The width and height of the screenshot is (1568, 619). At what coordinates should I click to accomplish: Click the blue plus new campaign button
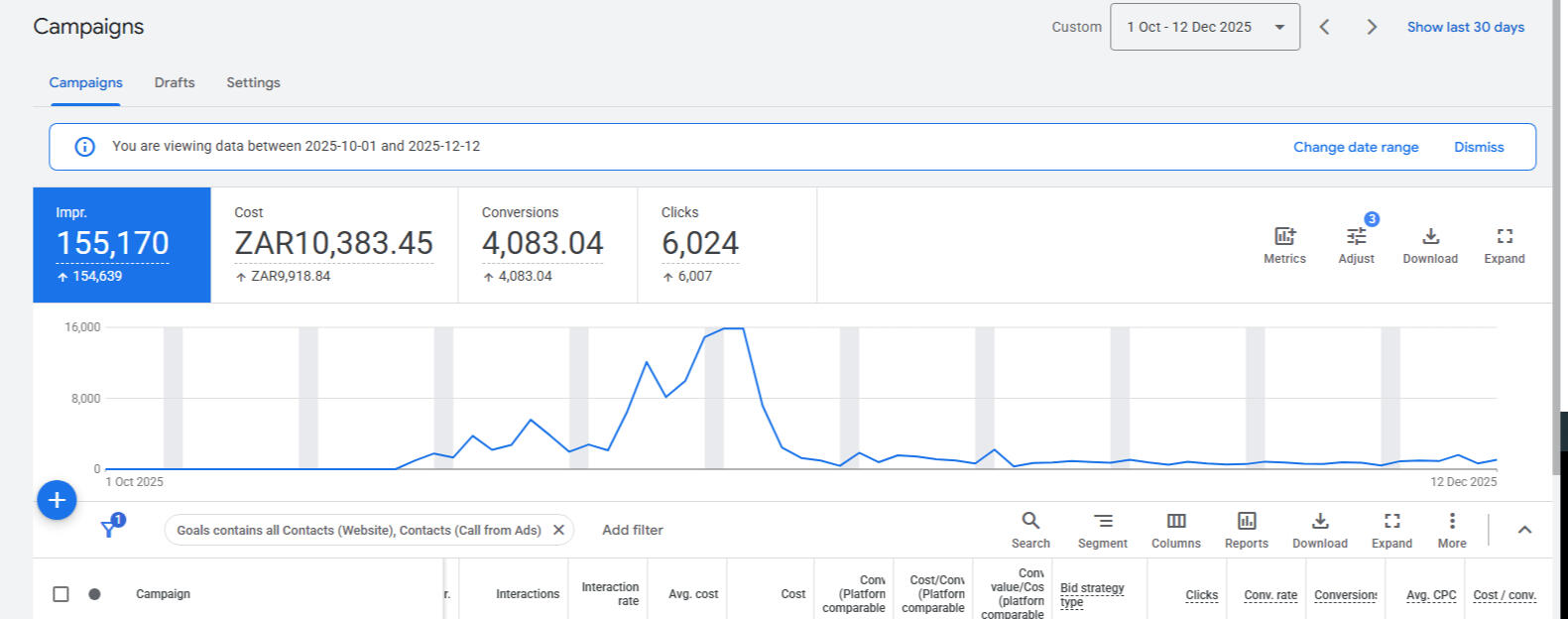(57, 500)
